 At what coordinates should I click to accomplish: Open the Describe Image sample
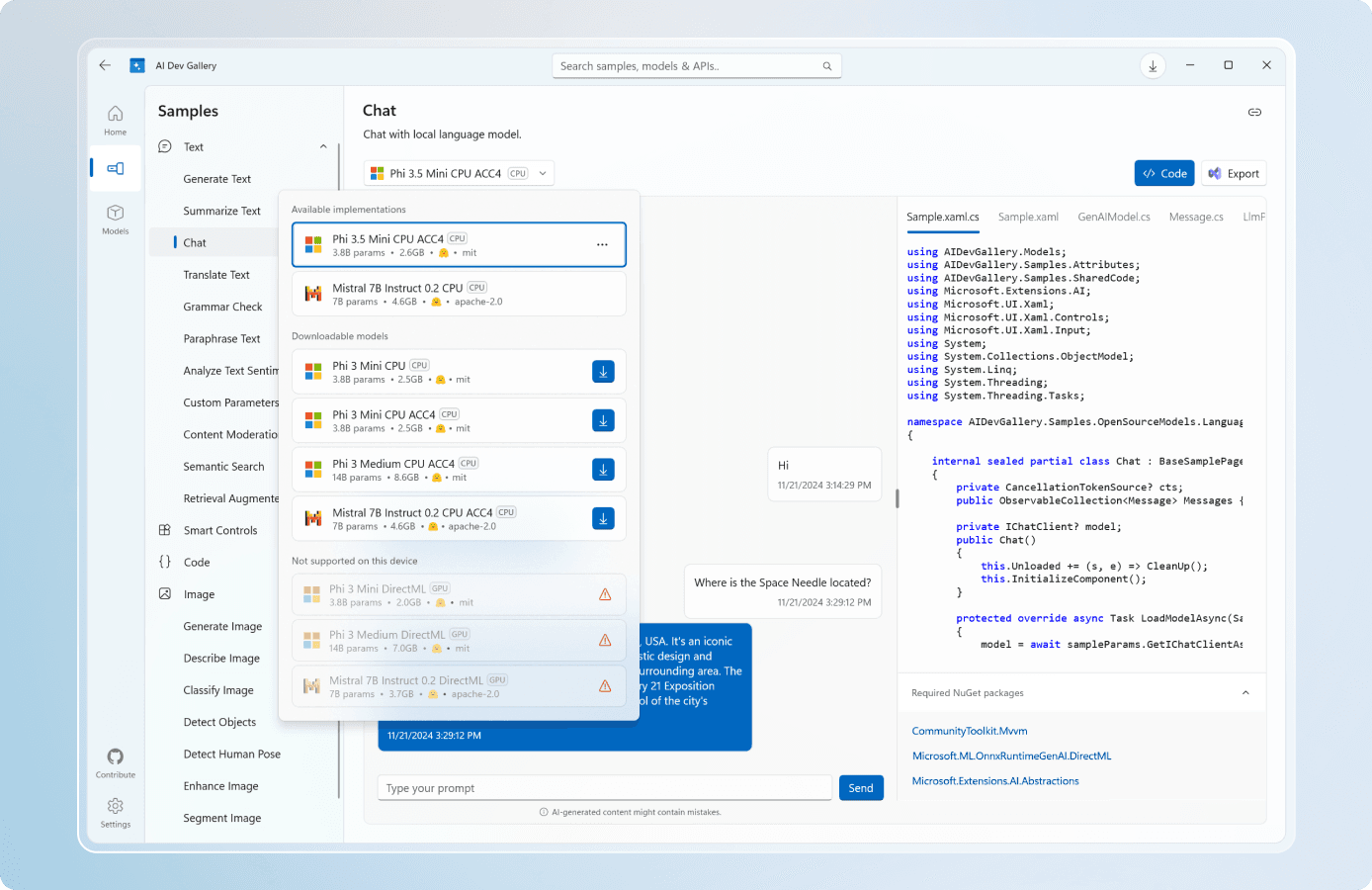pyautogui.click(x=221, y=659)
